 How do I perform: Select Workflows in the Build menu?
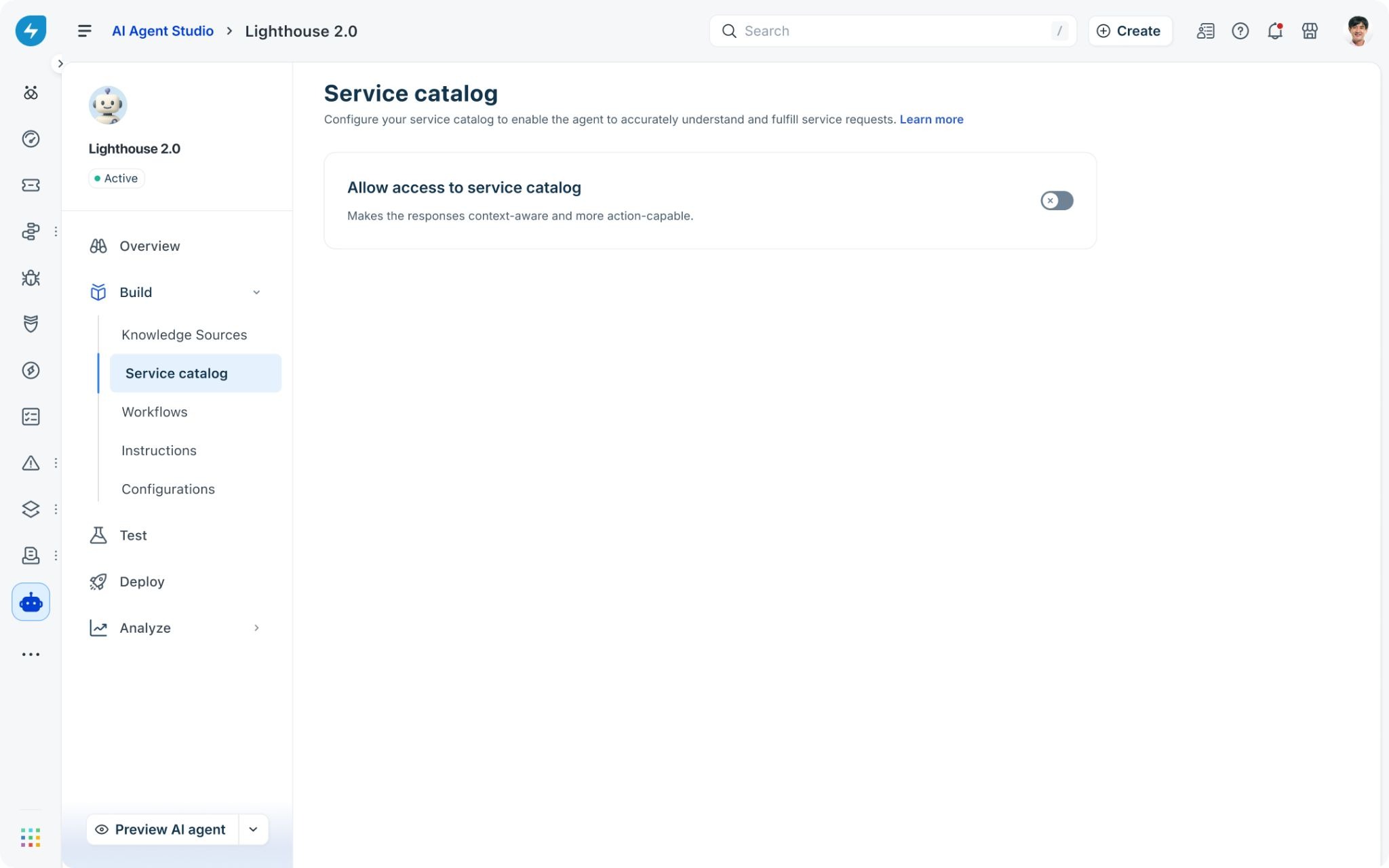(155, 412)
